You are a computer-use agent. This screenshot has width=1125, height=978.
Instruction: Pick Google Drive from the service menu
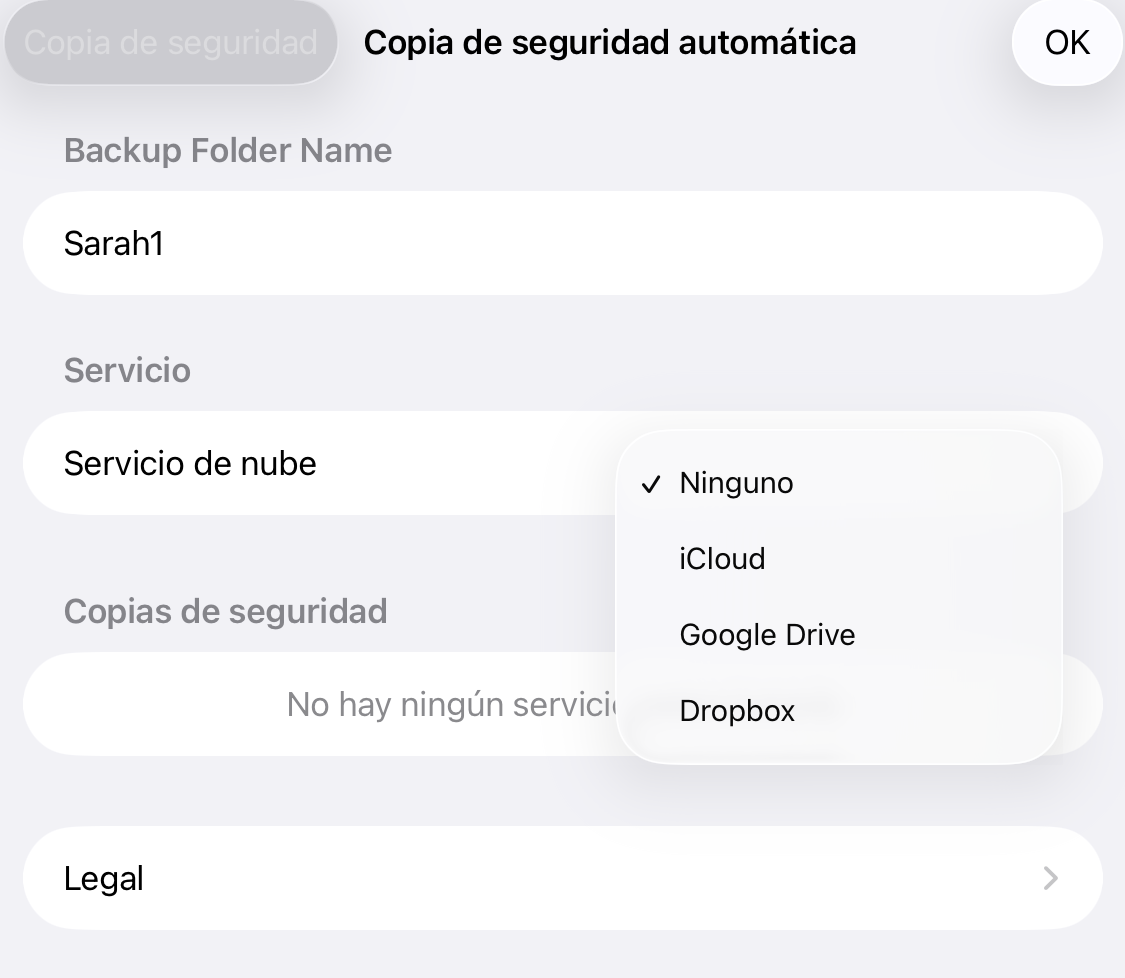coord(767,635)
